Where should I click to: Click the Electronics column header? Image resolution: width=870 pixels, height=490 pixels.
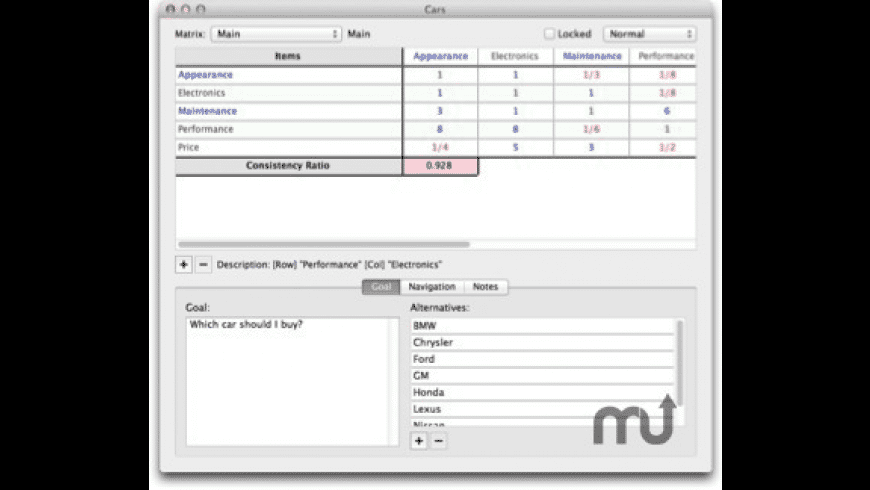[x=515, y=56]
